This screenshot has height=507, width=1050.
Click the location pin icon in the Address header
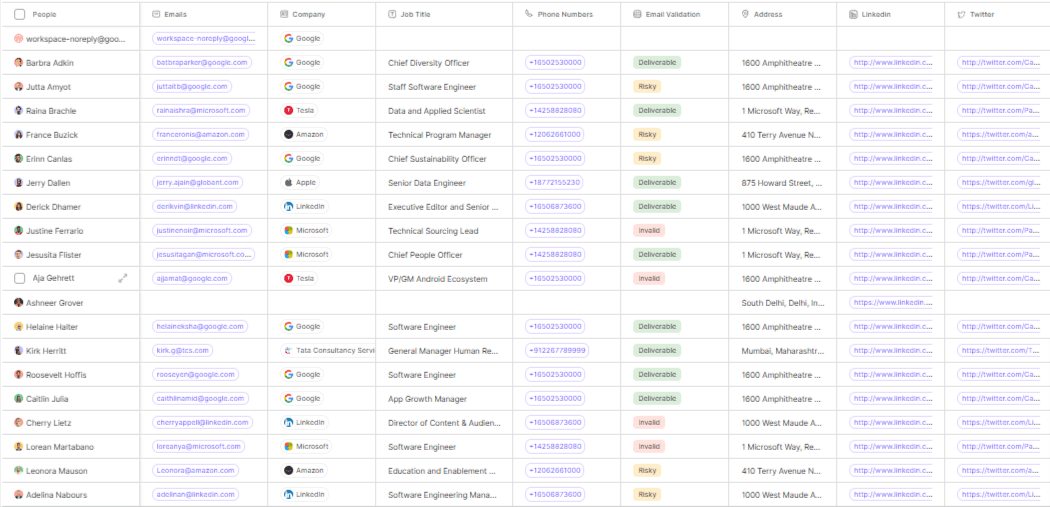point(745,15)
